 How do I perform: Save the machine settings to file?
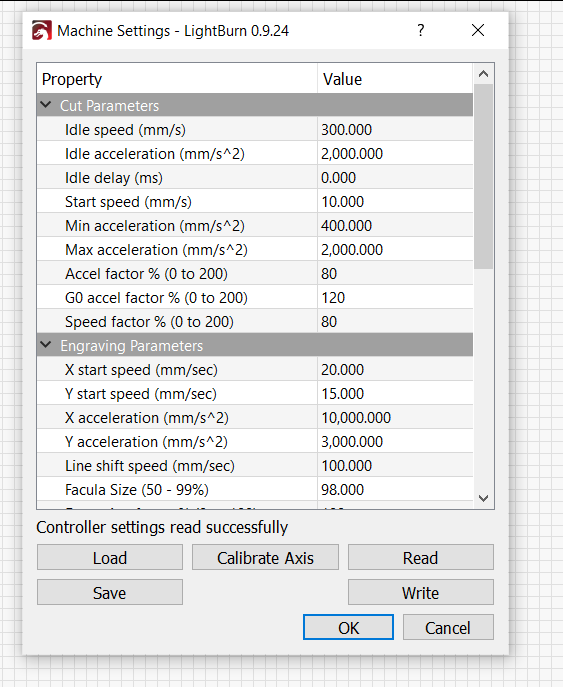(x=110, y=593)
